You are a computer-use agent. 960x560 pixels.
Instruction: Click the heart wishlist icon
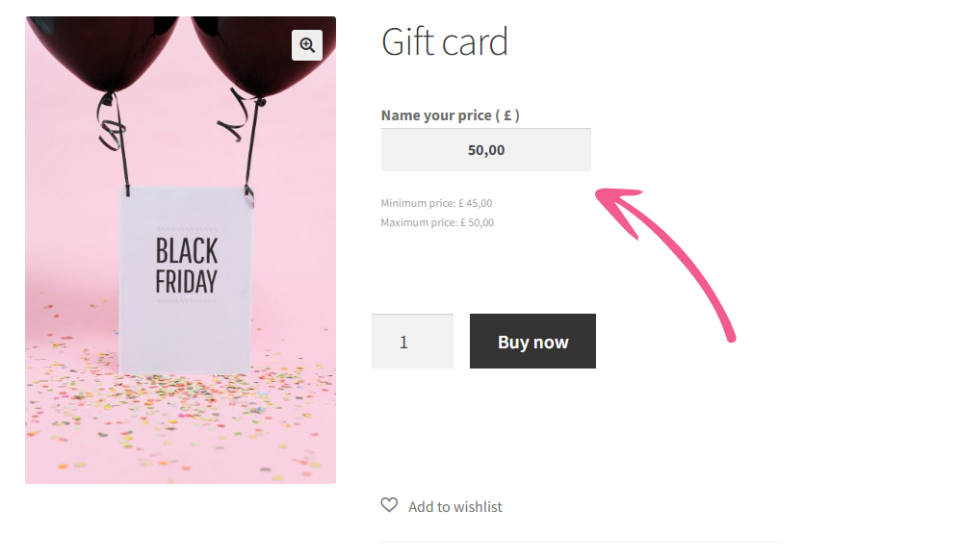[x=389, y=505]
